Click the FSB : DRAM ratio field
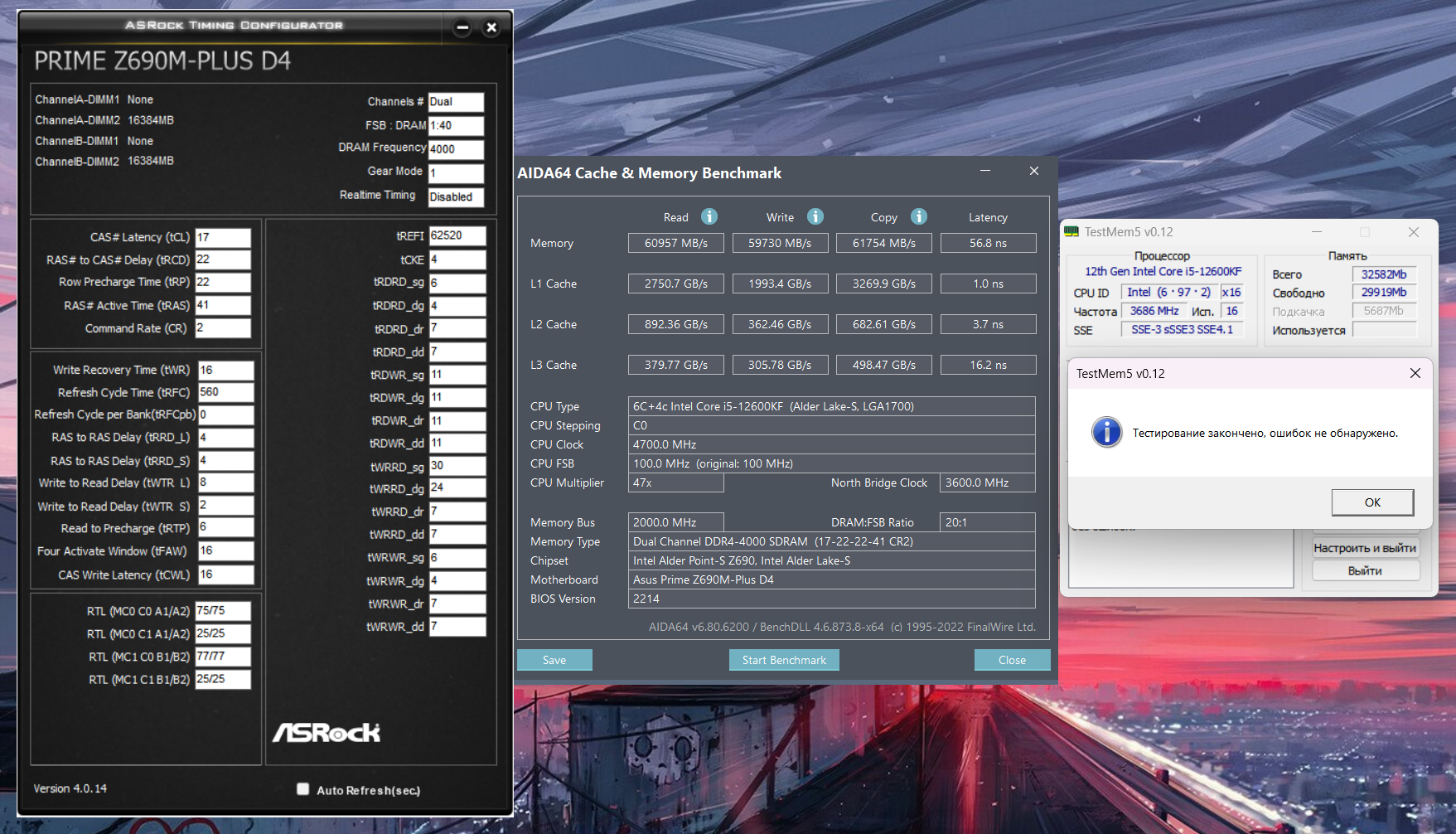Image resolution: width=1456 pixels, height=834 pixels. pos(456,126)
